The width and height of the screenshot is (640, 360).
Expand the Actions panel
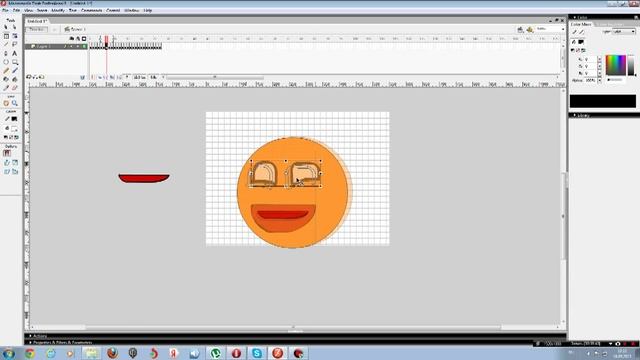click(x=295, y=336)
